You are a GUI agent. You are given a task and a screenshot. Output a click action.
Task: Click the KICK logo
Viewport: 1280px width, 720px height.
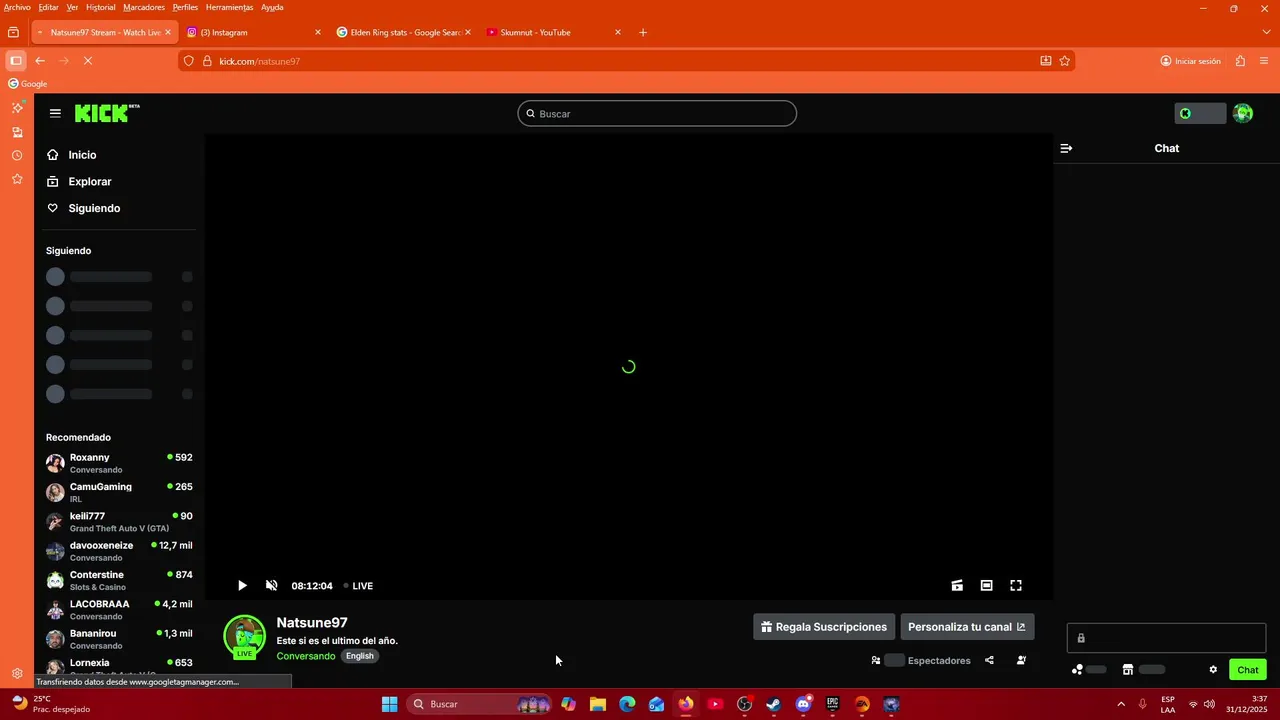tap(107, 113)
